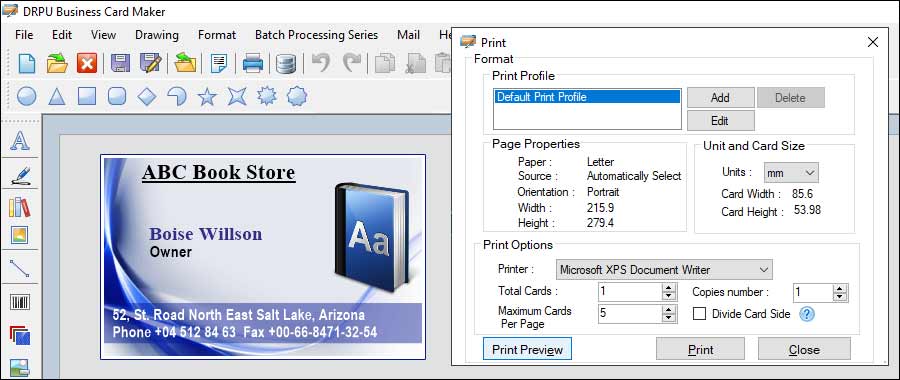Screen dimensions: 900x380
Task: Click the Copies number input field
Action: [813, 293]
